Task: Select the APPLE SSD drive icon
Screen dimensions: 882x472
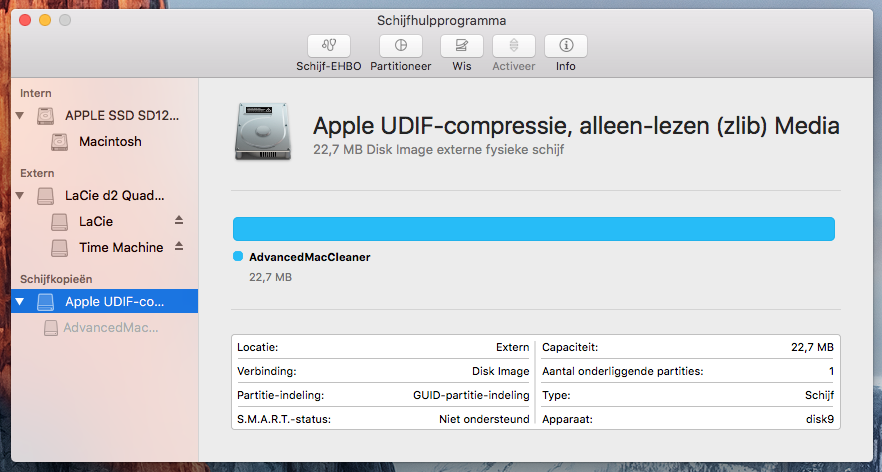Action: click(46, 116)
